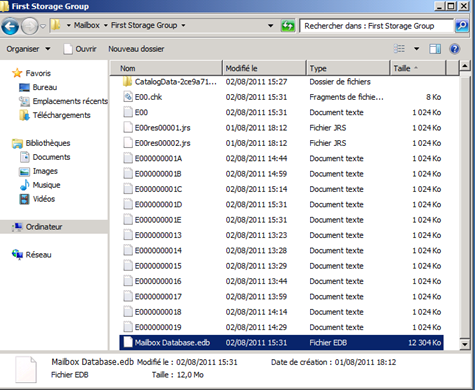Expand arrow after First Storage Group breadcrumb

coord(183,25)
